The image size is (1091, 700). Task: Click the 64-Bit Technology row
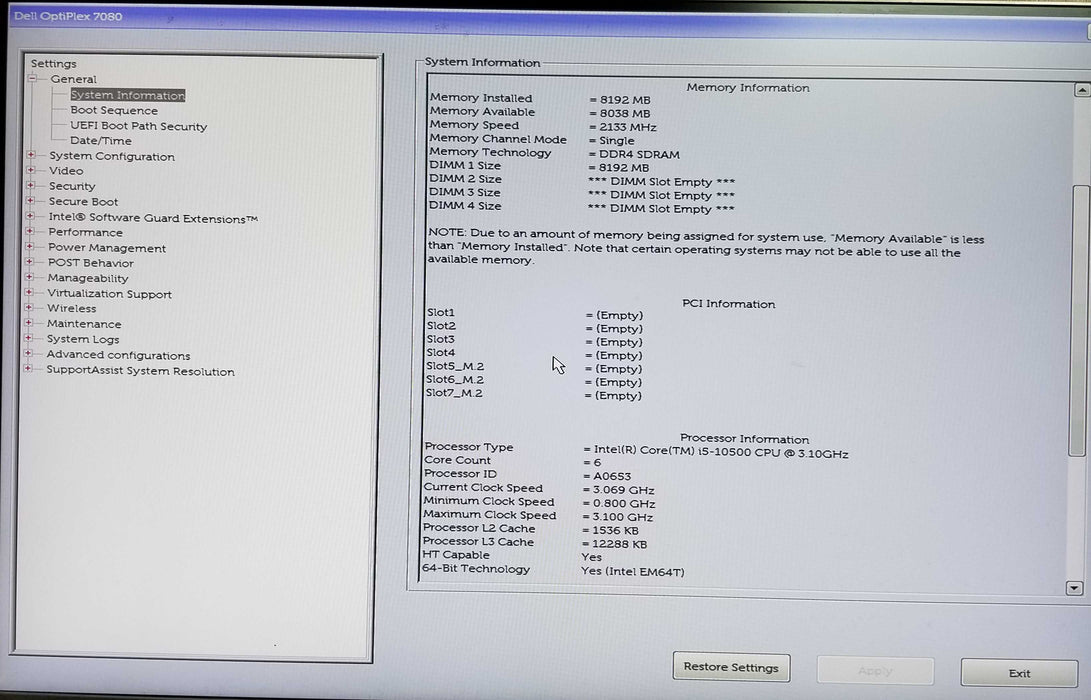coord(553,570)
